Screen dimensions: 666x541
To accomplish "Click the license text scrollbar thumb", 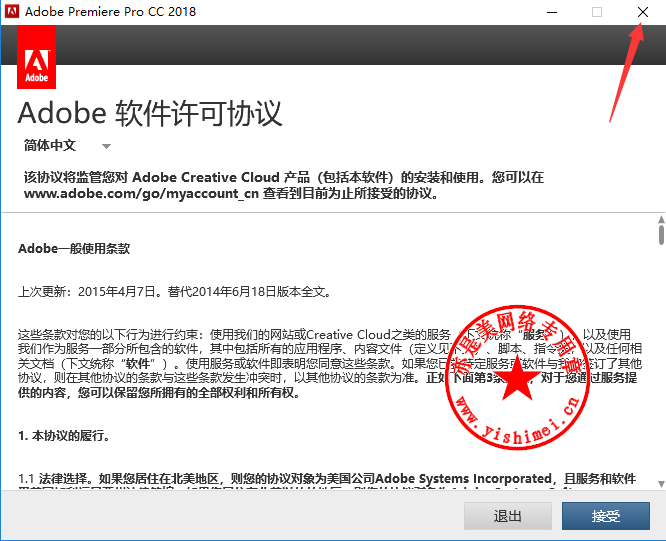I will click(x=661, y=235).
